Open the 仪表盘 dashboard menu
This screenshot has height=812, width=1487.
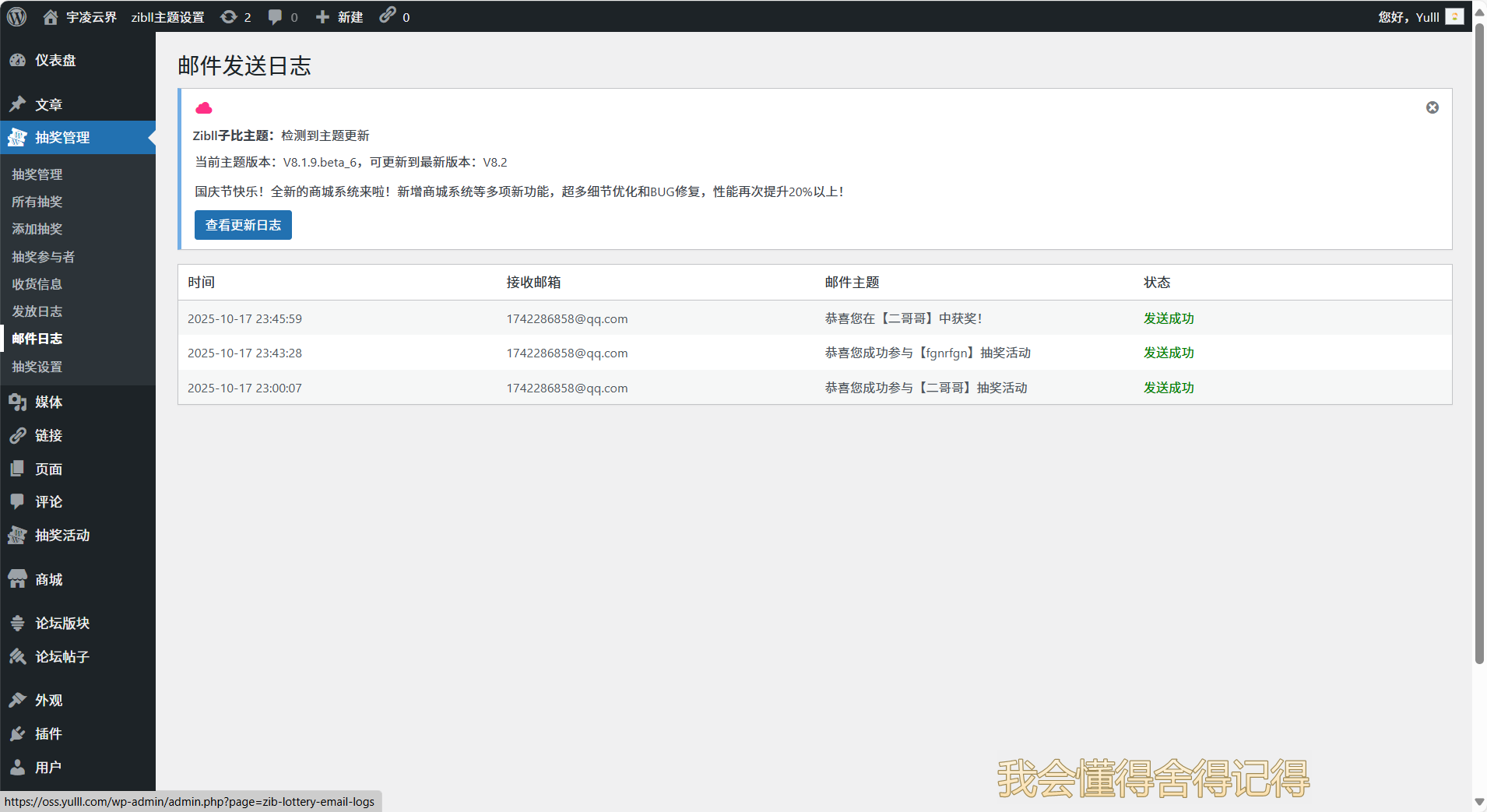[54, 60]
